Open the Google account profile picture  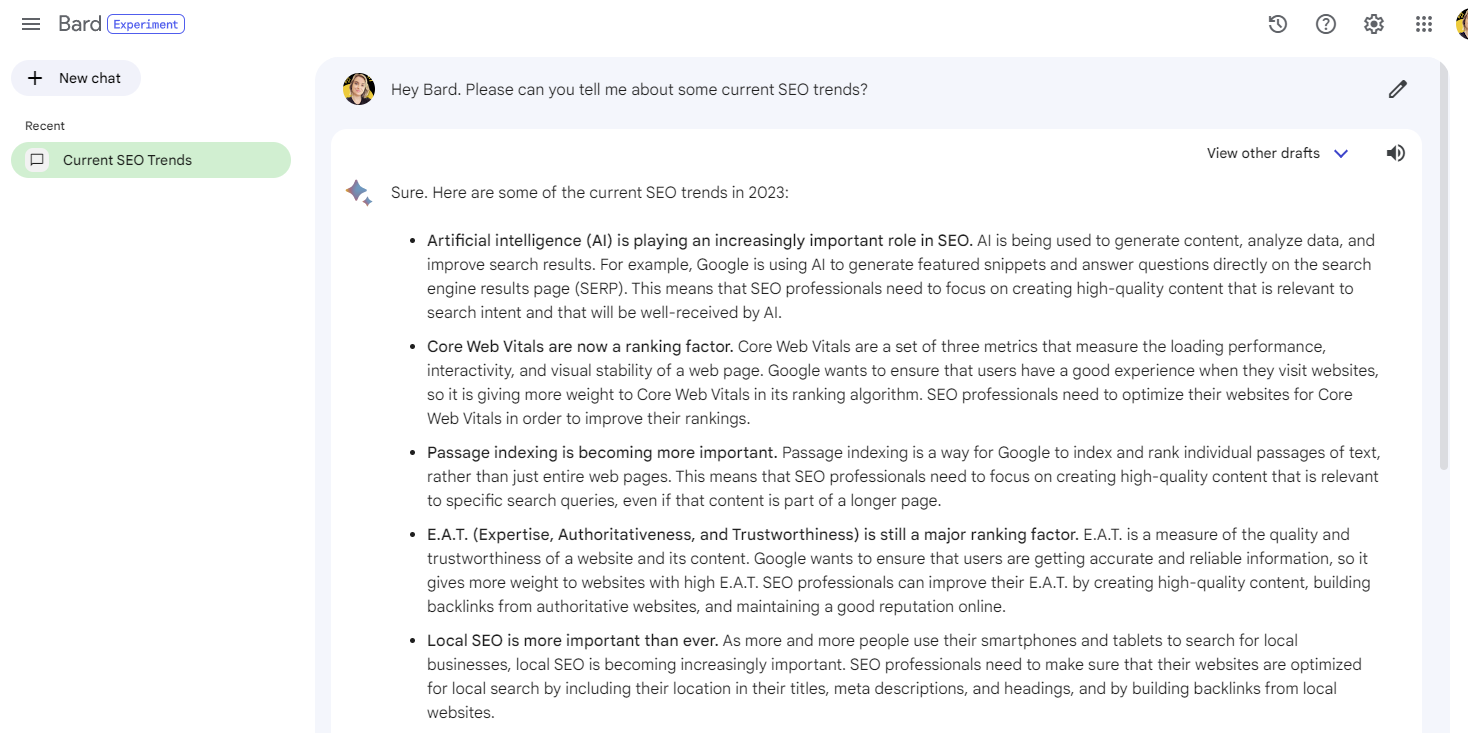point(1462,24)
